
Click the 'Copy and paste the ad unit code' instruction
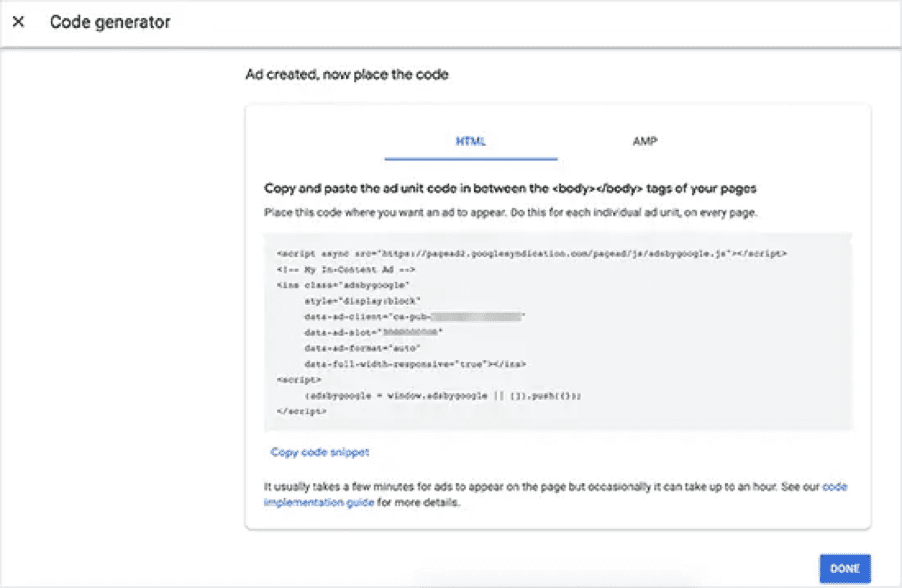[x=510, y=189]
